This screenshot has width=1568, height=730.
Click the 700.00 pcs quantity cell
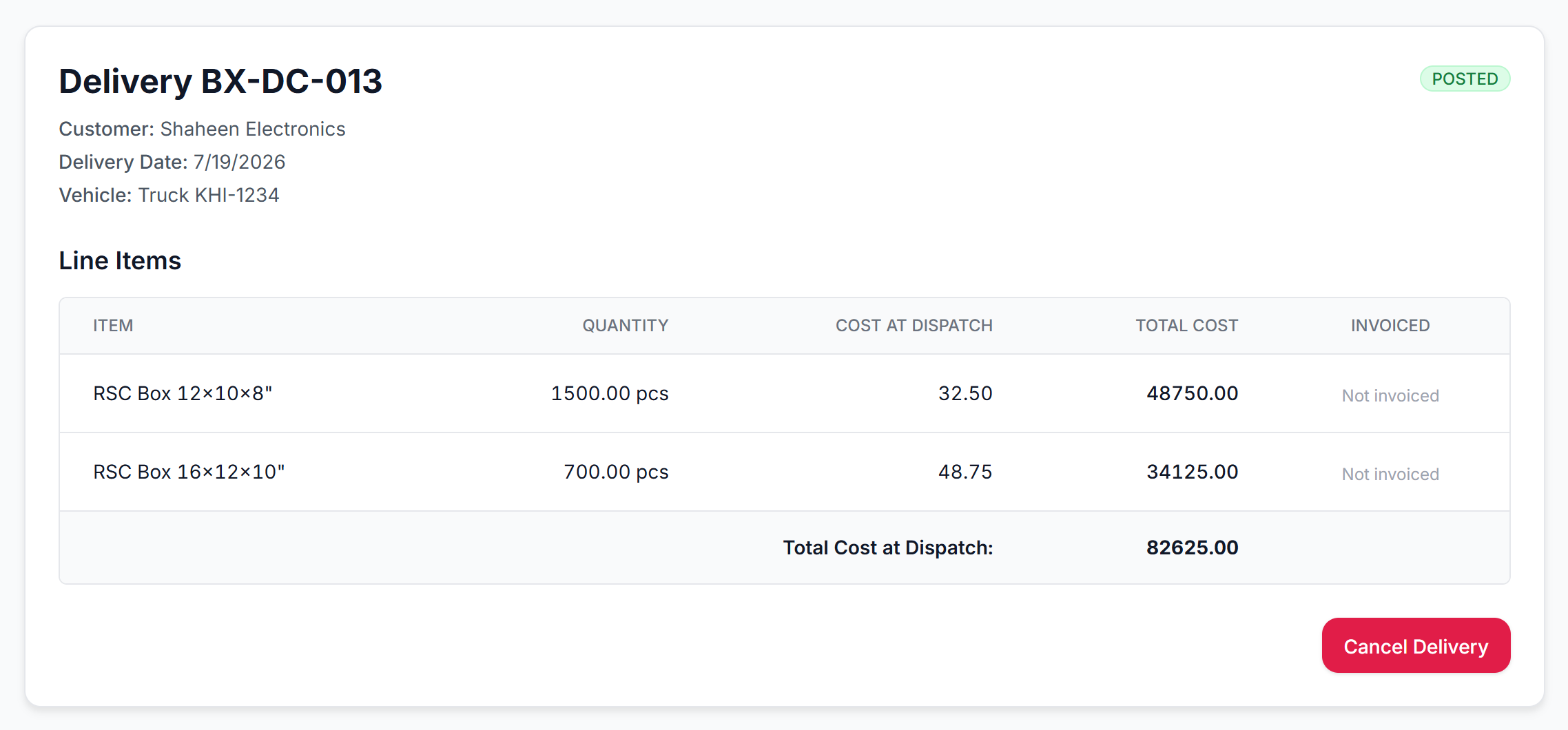coord(616,472)
